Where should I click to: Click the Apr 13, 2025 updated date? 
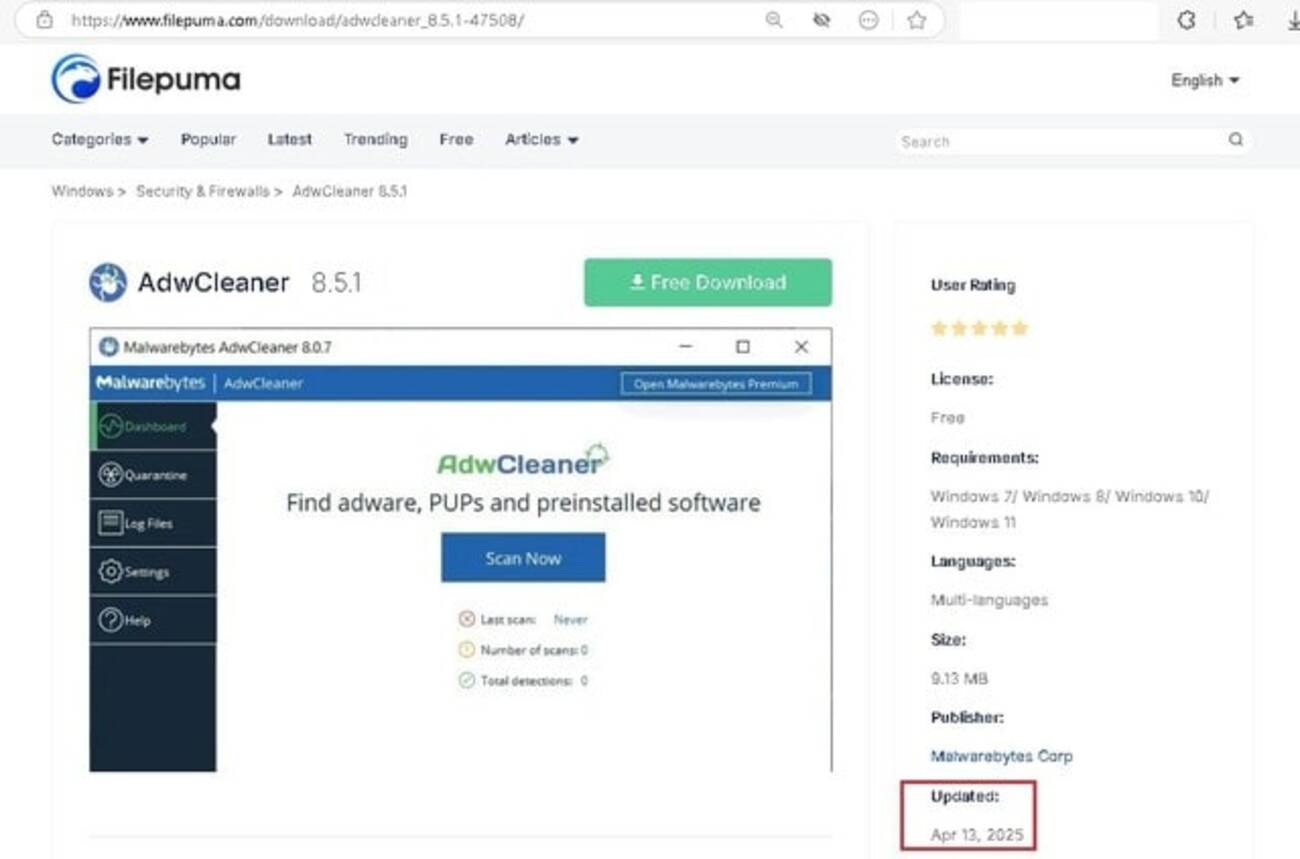[x=977, y=834]
